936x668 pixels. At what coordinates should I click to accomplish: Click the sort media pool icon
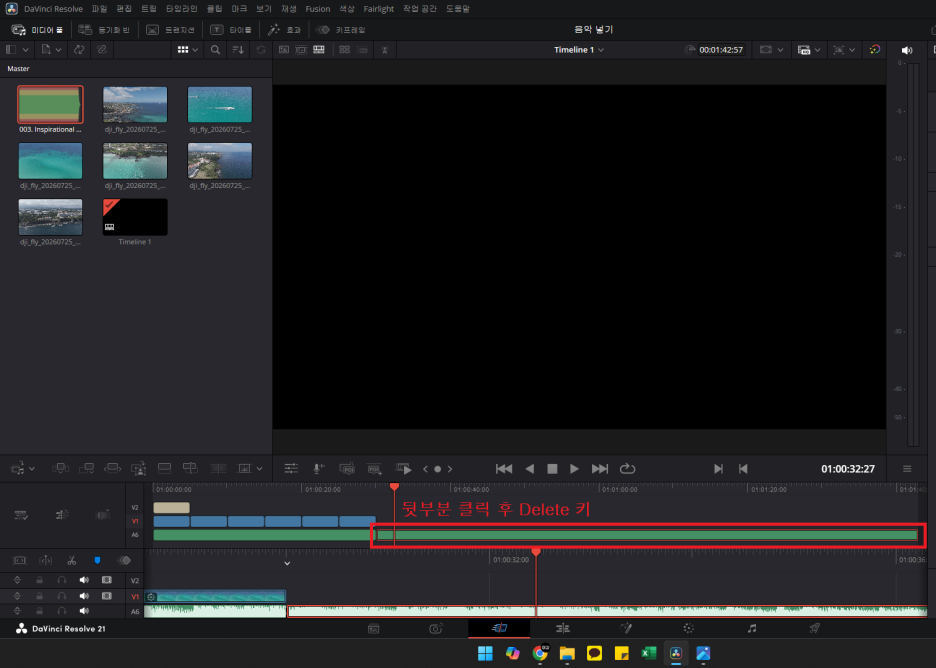[x=238, y=50]
